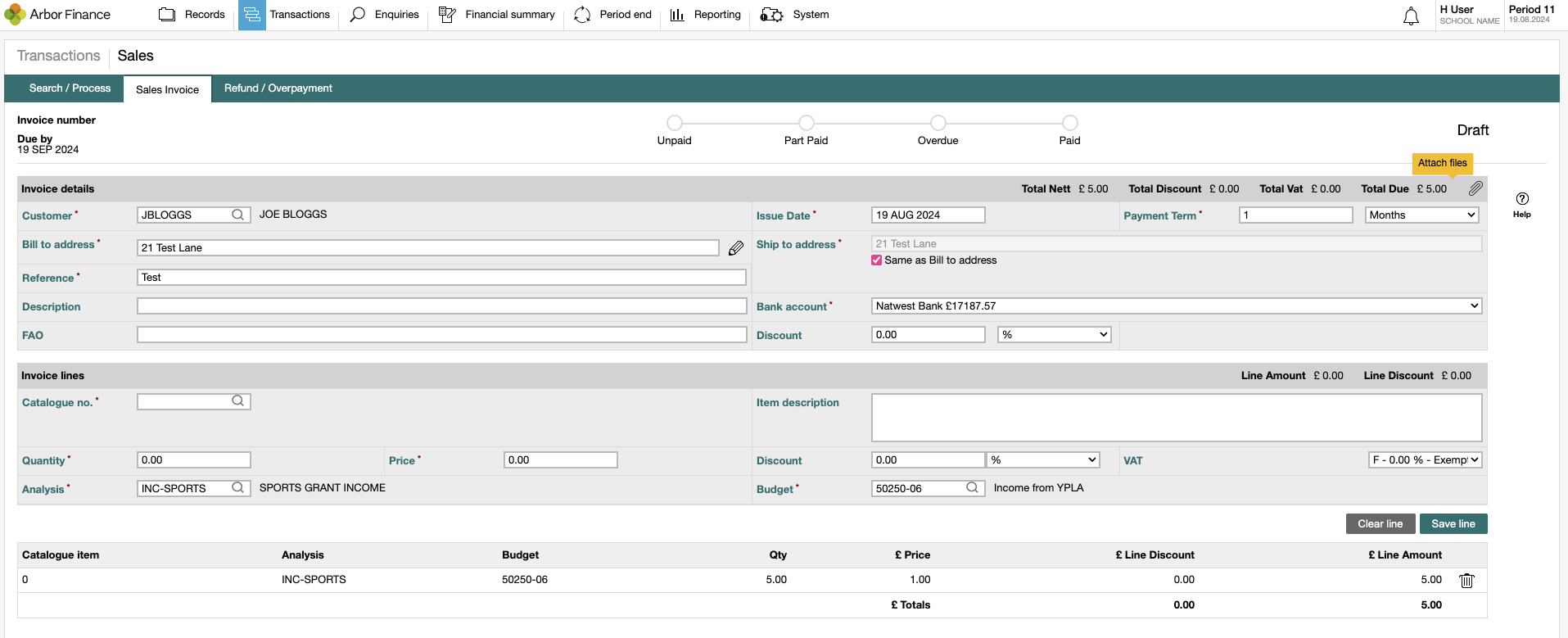The width and height of the screenshot is (1568, 638).
Task: Click the invoice Discount amount field
Action: tap(929, 334)
